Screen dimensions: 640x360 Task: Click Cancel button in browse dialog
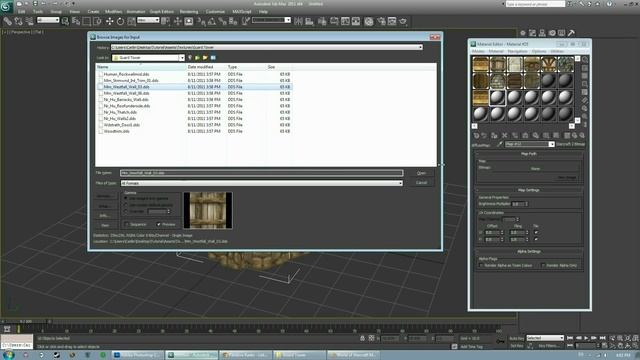point(421,183)
